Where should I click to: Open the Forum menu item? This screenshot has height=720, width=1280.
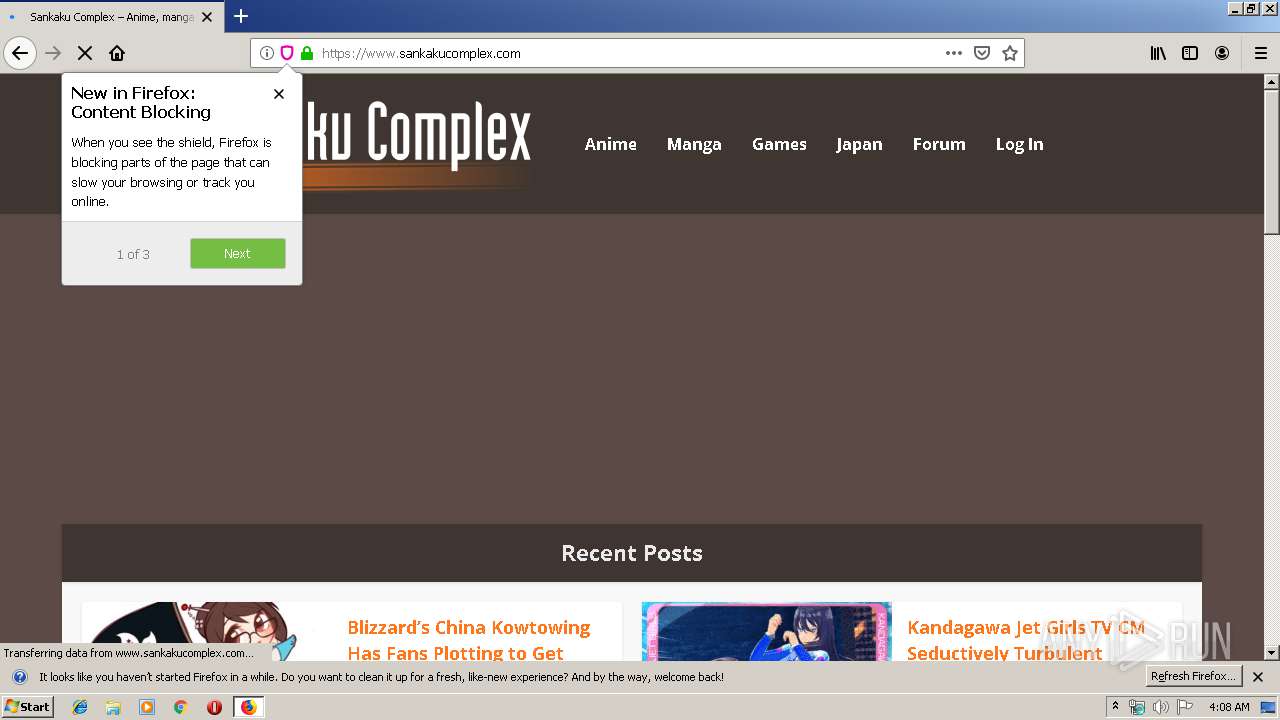pyautogui.click(x=939, y=144)
